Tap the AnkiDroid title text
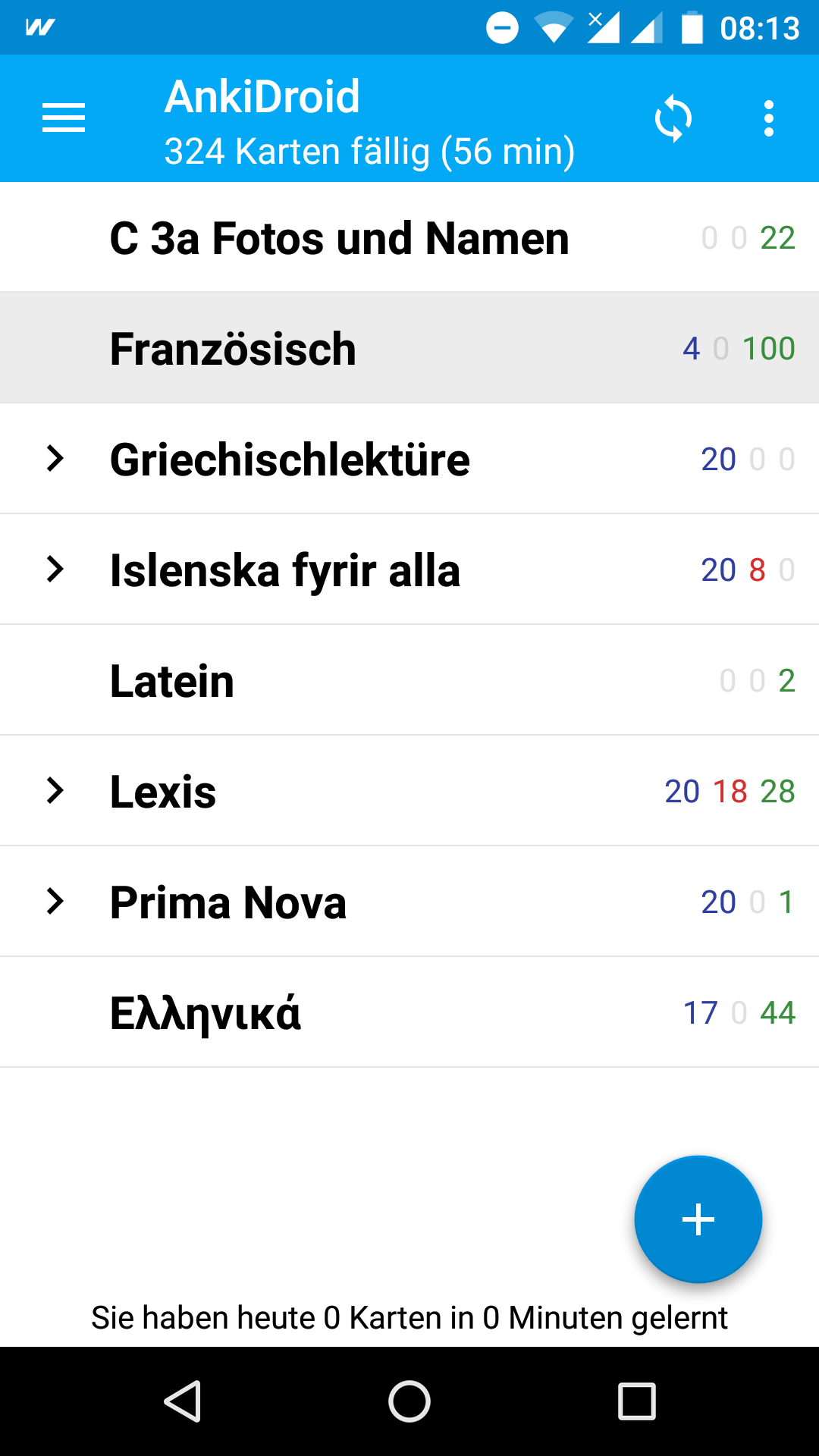The width and height of the screenshot is (819, 1456). [262, 97]
